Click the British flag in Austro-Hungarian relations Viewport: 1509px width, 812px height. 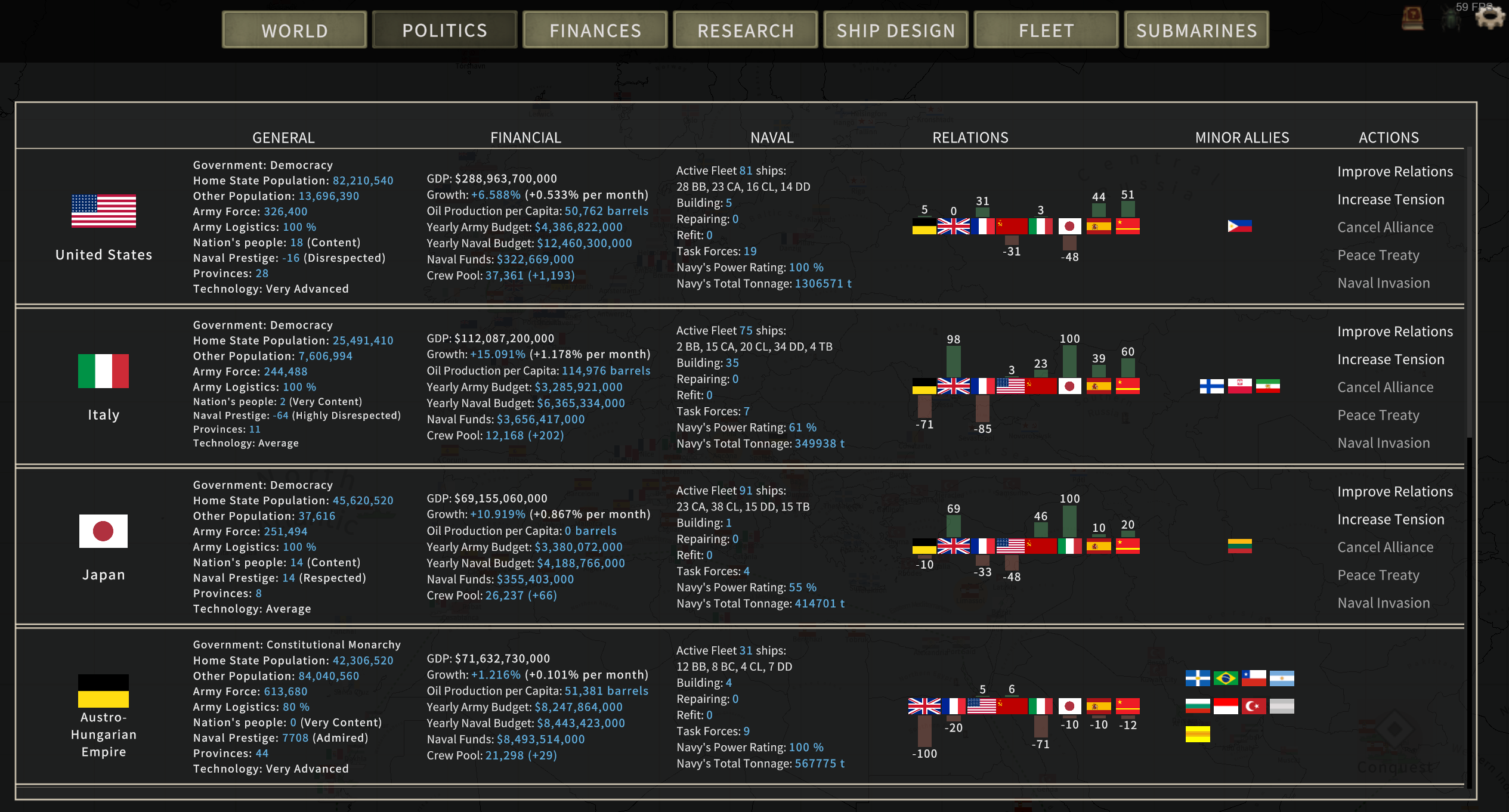pyautogui.click(x=924, y=706)
